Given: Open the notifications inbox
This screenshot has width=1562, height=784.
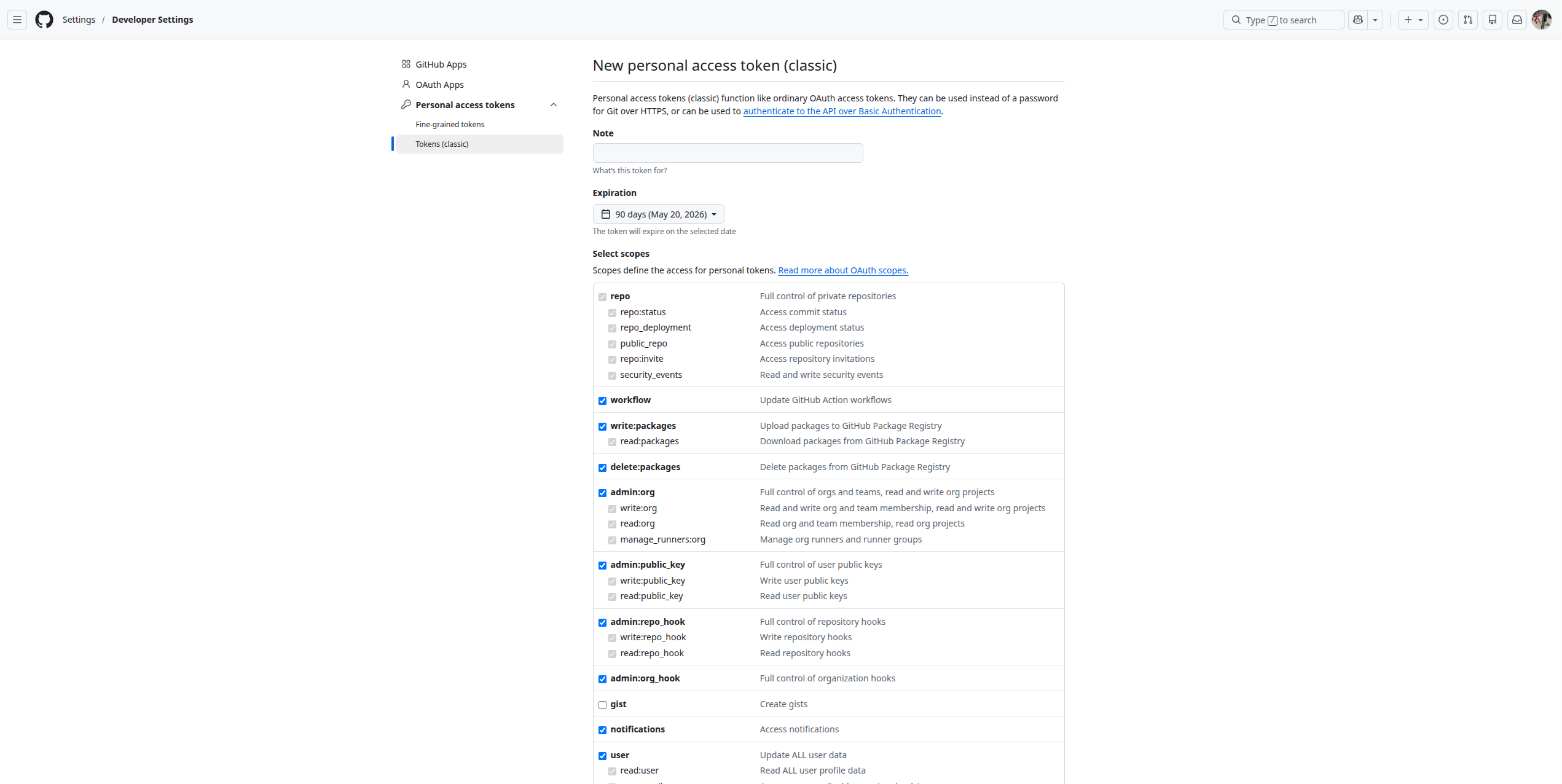Looking at the screenshot, I should tap(1517, 19).
